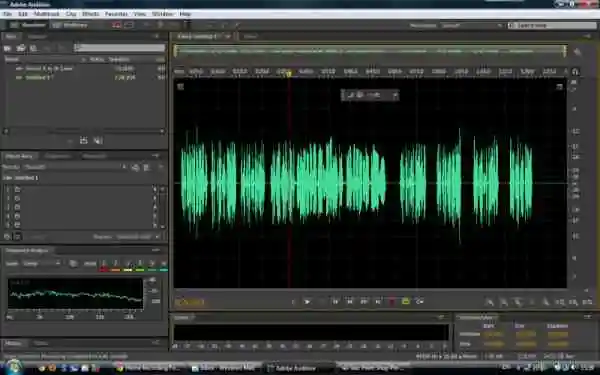Open the Effects menu
The image size is (600, 375).
click(91, 14)
